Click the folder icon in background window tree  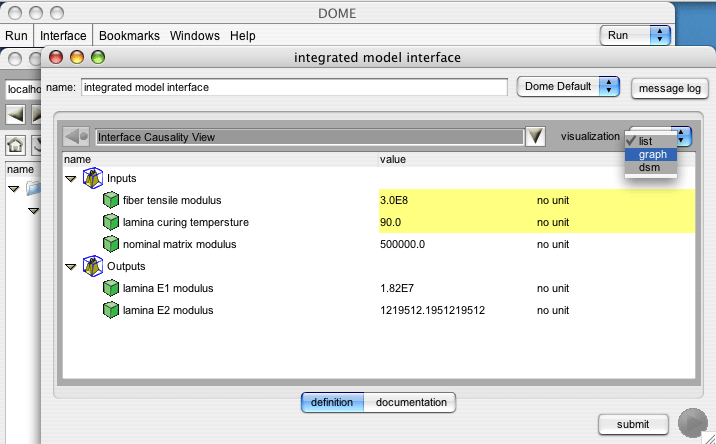point(33,188)
